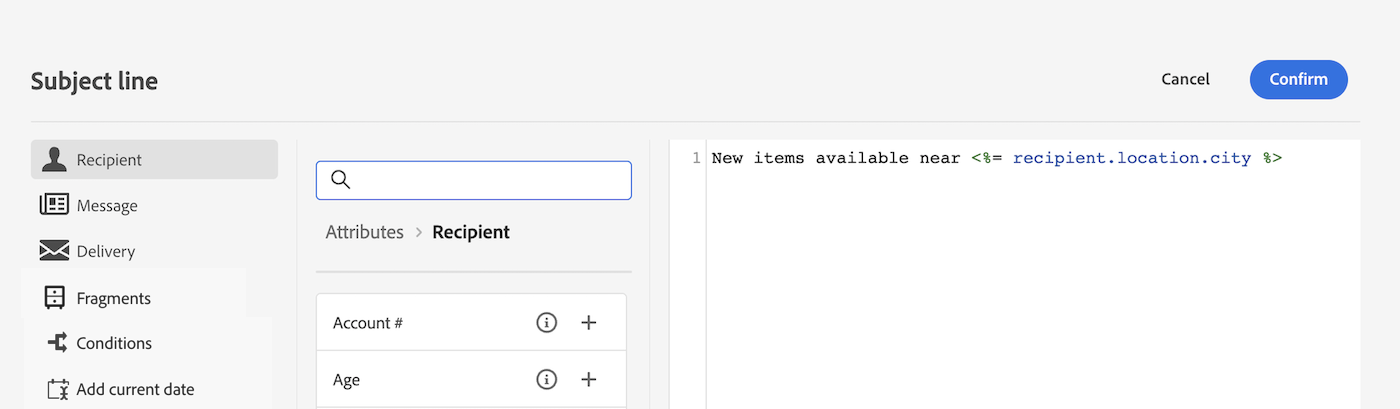Select the Message newspaper icon
This screenshot has height=409, width=1400.
pos(54,205)
